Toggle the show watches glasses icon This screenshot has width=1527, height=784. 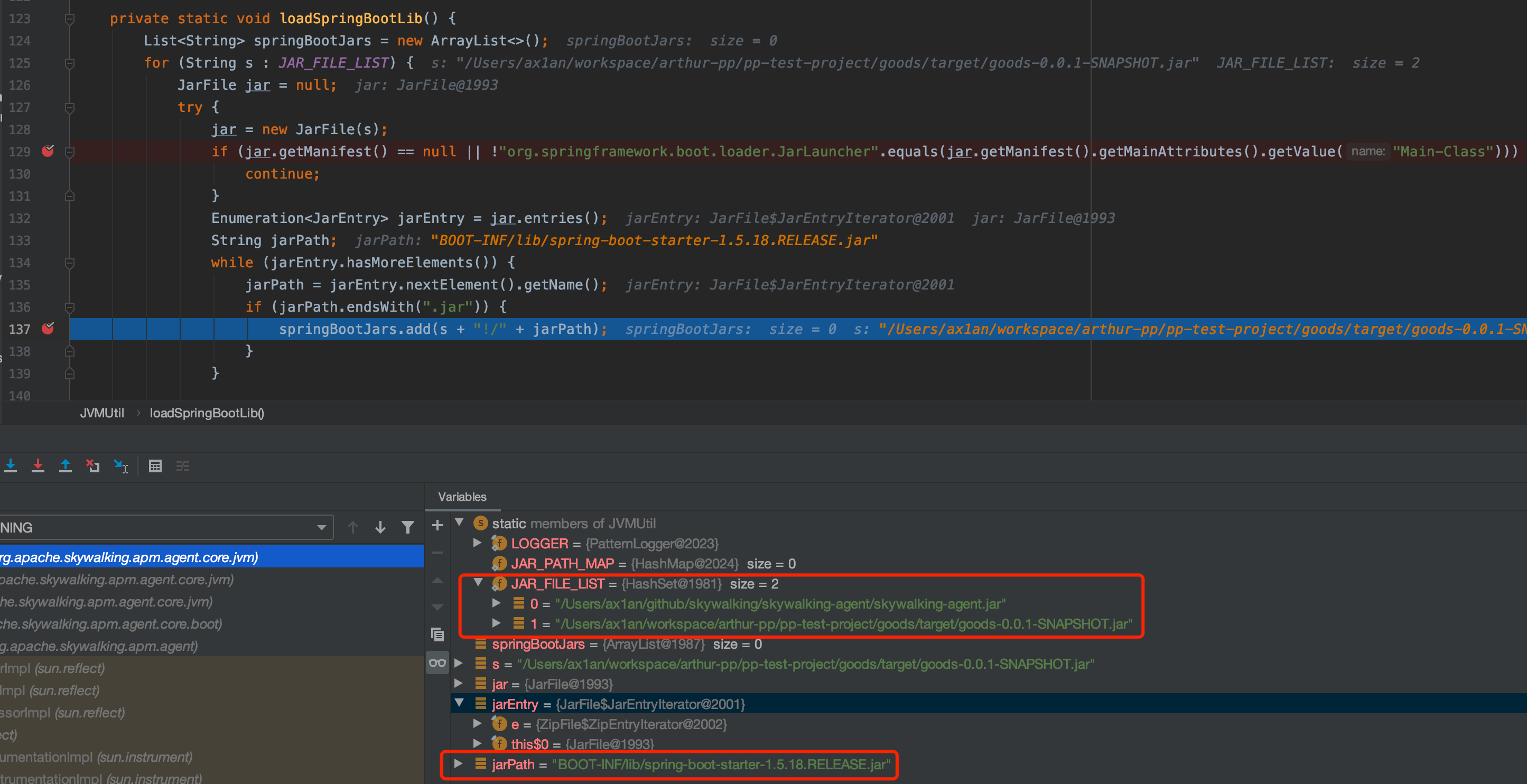point(437,662)
